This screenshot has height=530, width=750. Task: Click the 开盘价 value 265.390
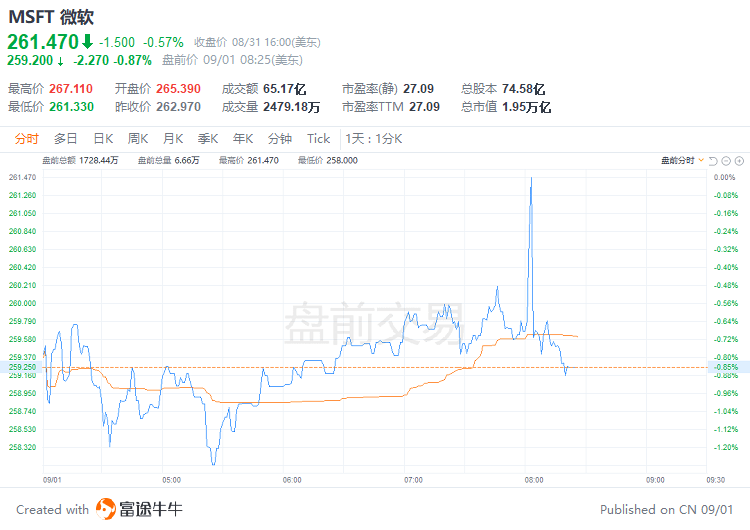point(178,88)
